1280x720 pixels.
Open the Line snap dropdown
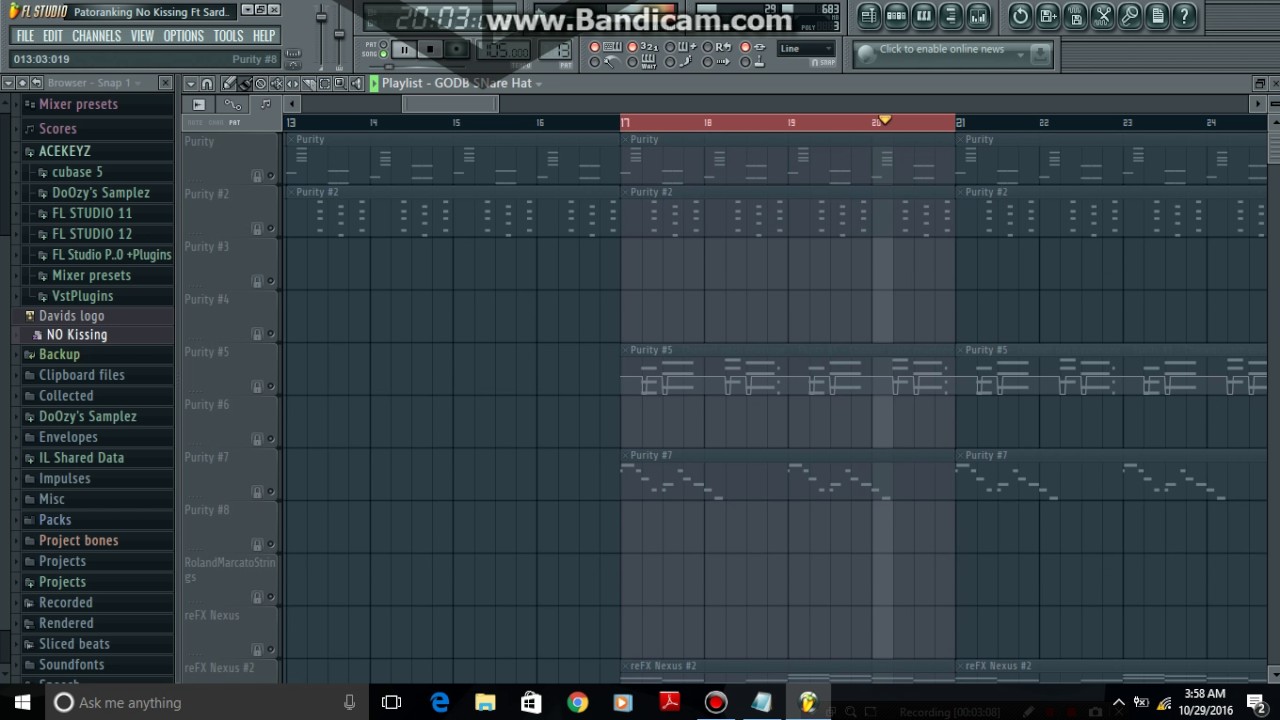tap(806, 48)
